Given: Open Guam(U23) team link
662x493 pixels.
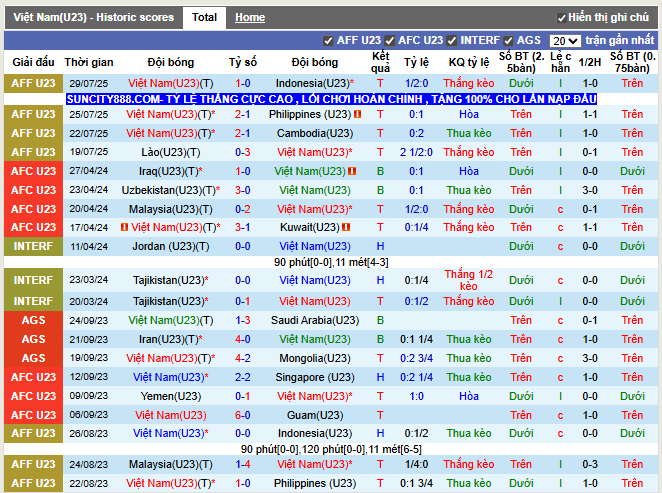Looking at the screenshot, I should tap(315, 415).
